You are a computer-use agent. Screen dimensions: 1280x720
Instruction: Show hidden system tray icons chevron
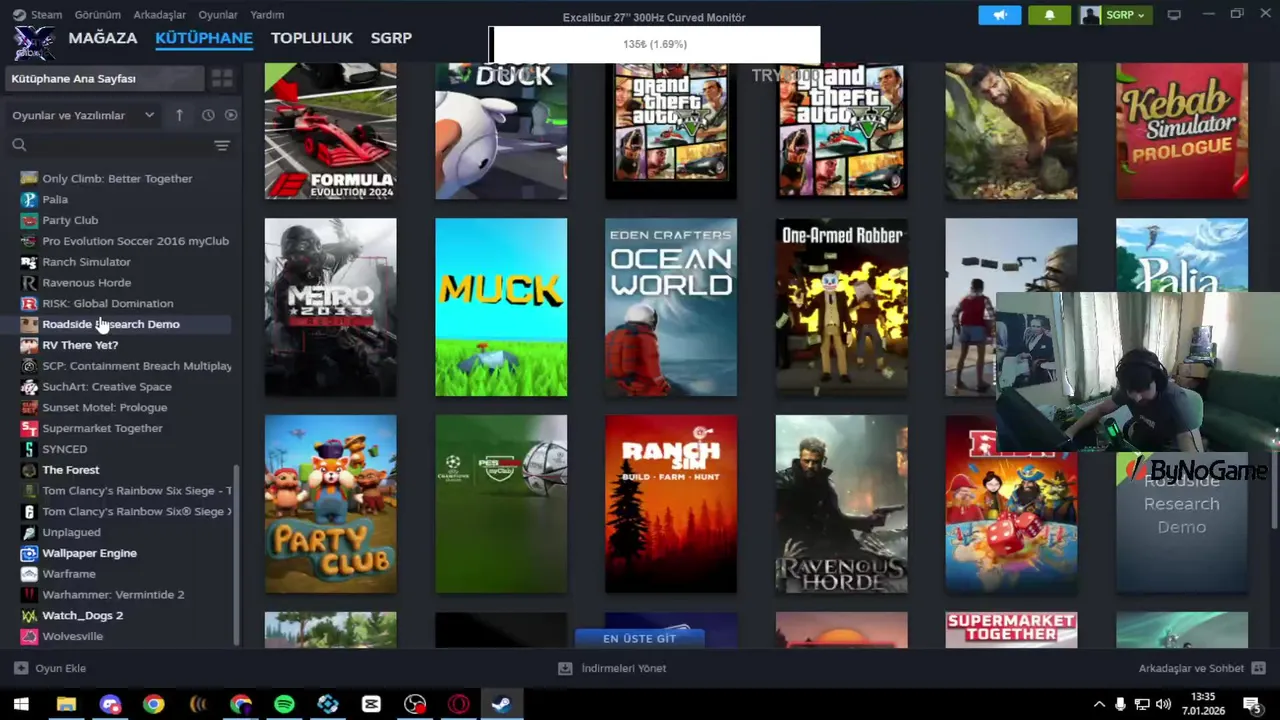pyautogui.click(x=1099, y=704)
